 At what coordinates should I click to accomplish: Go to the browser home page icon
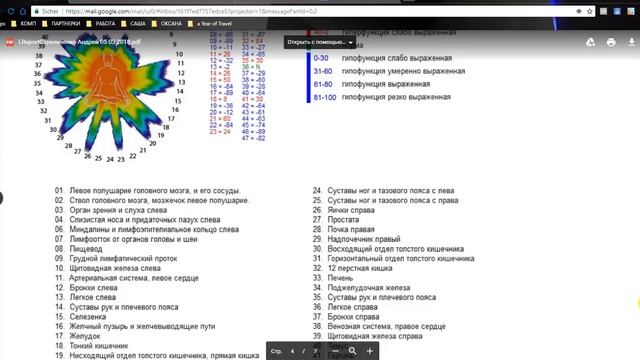click(23, 11)
